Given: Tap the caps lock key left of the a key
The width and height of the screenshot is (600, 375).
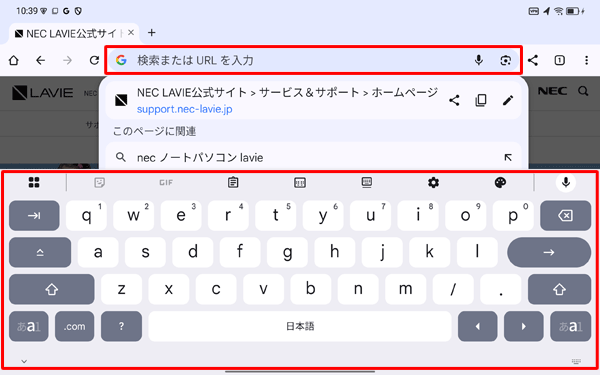Looking at the screenshot, I should click(x=40, y=253).
